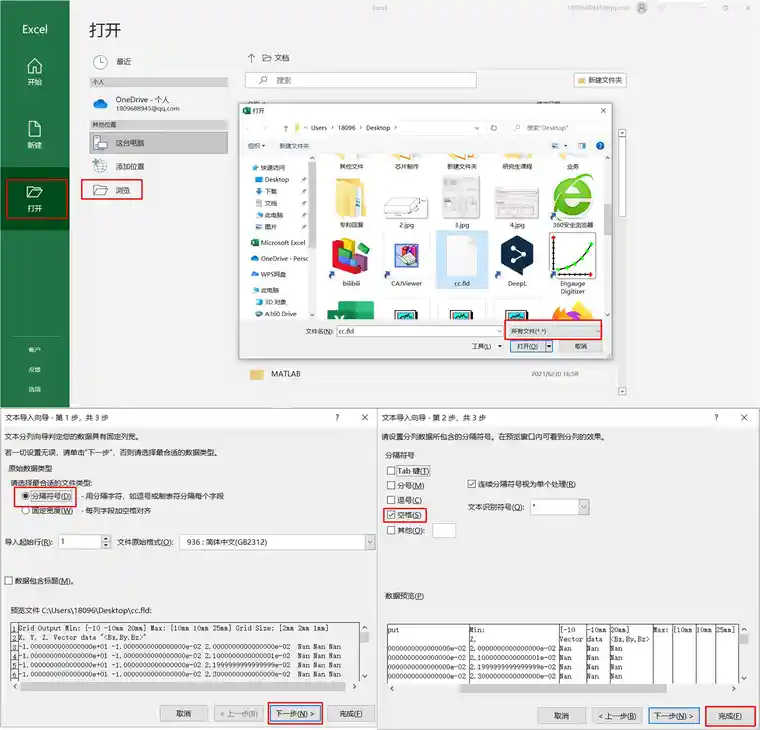This screenshot has width=760, height=730.
Task: Toggle 连续分隔符号视为单个处理(R) checkbox
Action: click(471, 484)
